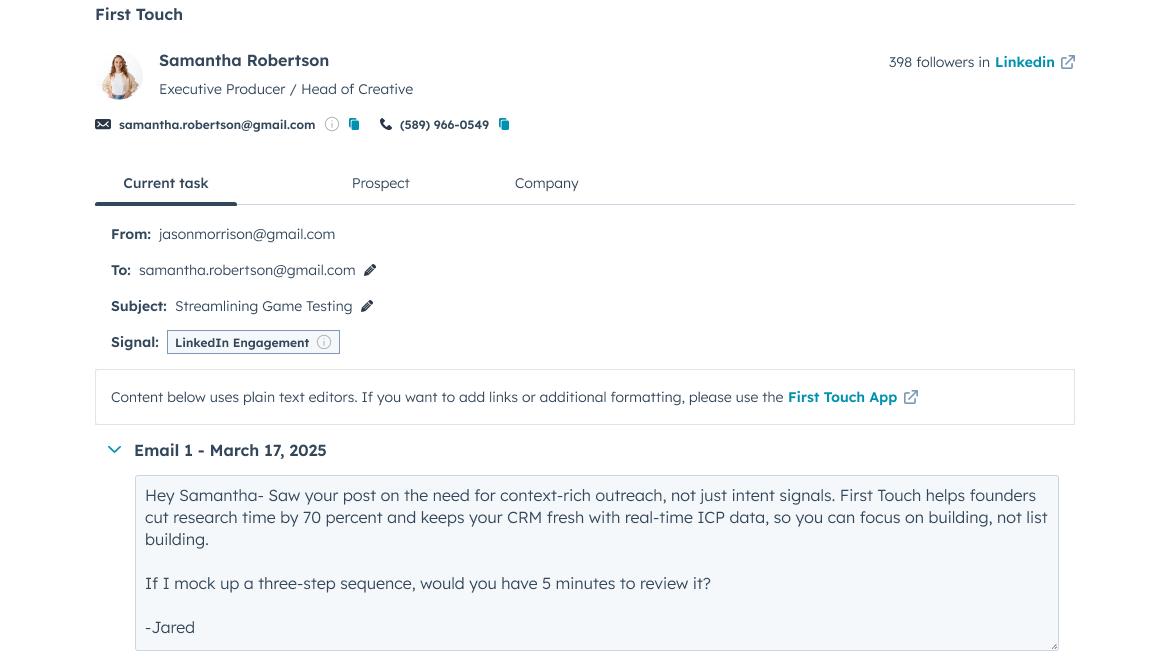Viewport: 1169px width, 657px height.
Task: Copy the phone number
Action: (x=504, y=124)
